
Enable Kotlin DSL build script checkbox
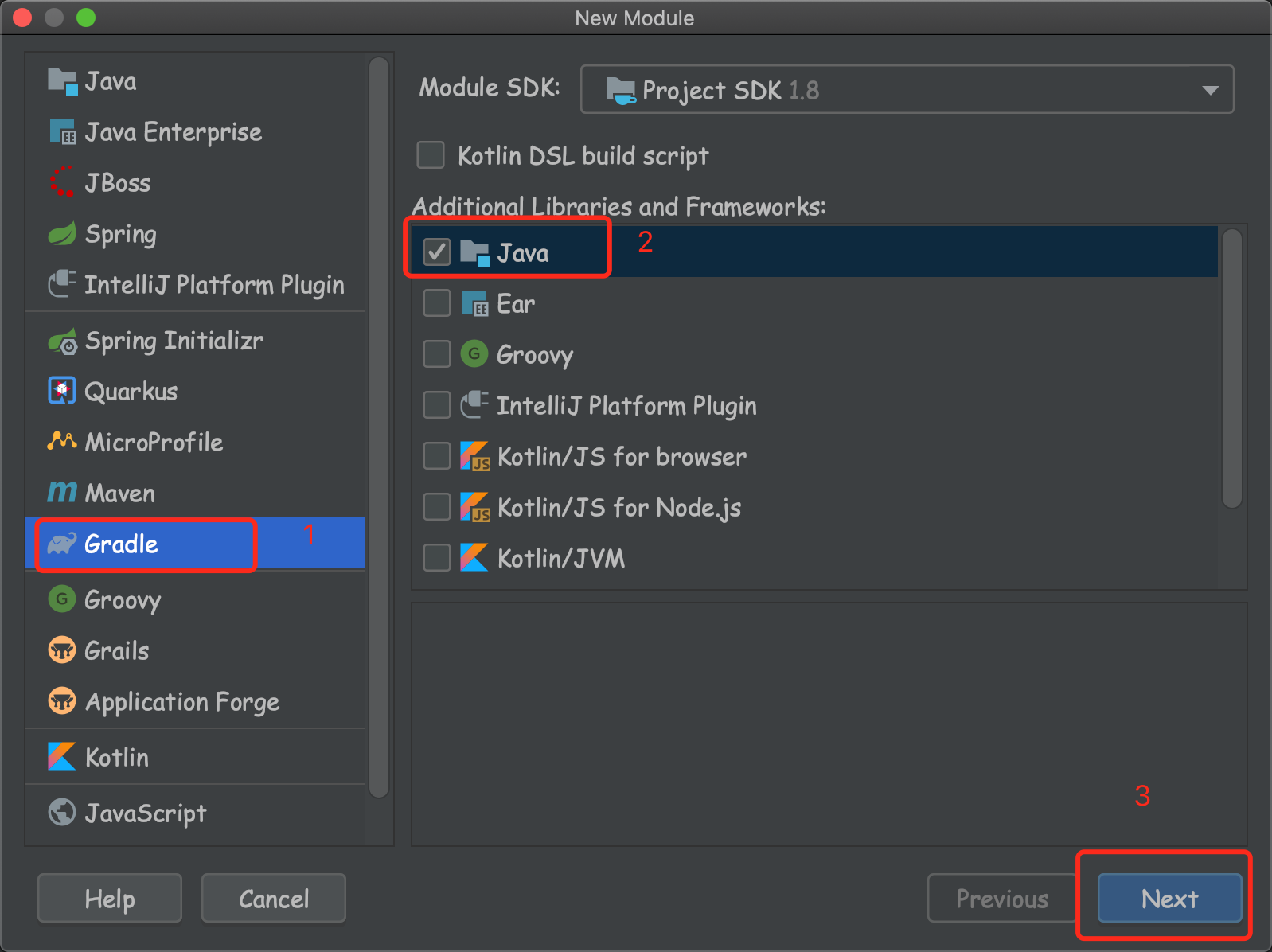pos(431,154)
